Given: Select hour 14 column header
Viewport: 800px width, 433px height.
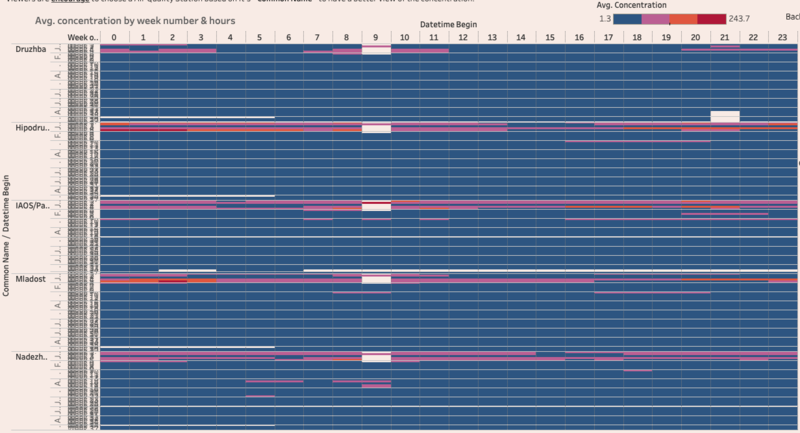Looking at the screenshot, I should click(x=521, y=37).
